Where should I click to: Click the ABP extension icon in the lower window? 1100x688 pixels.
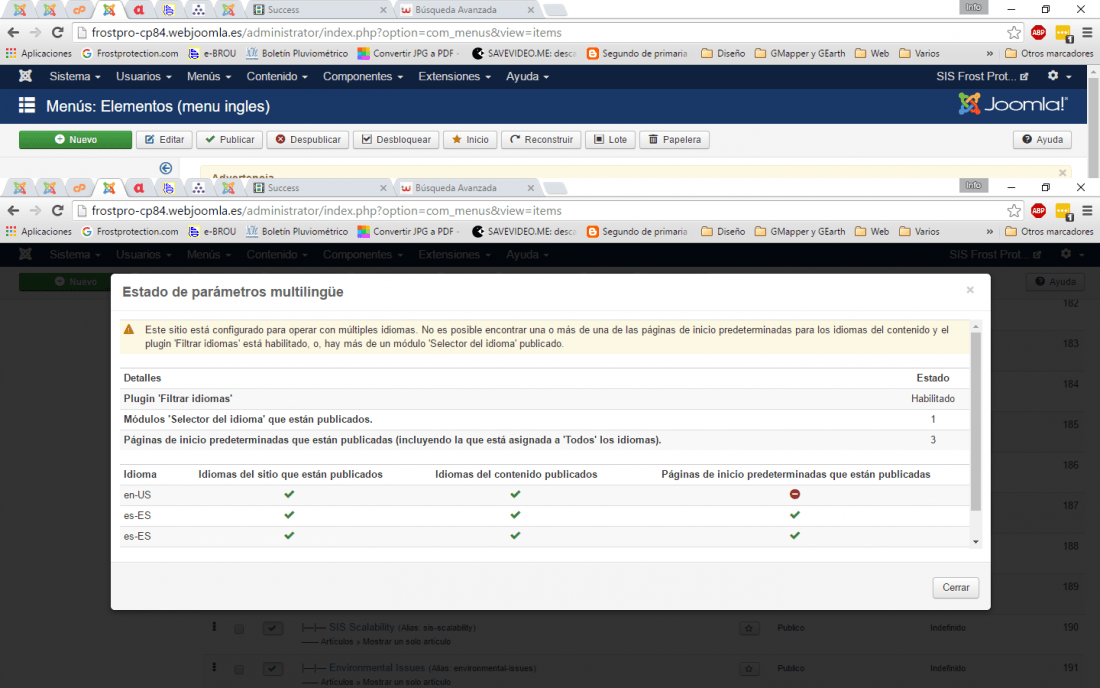1038,210
